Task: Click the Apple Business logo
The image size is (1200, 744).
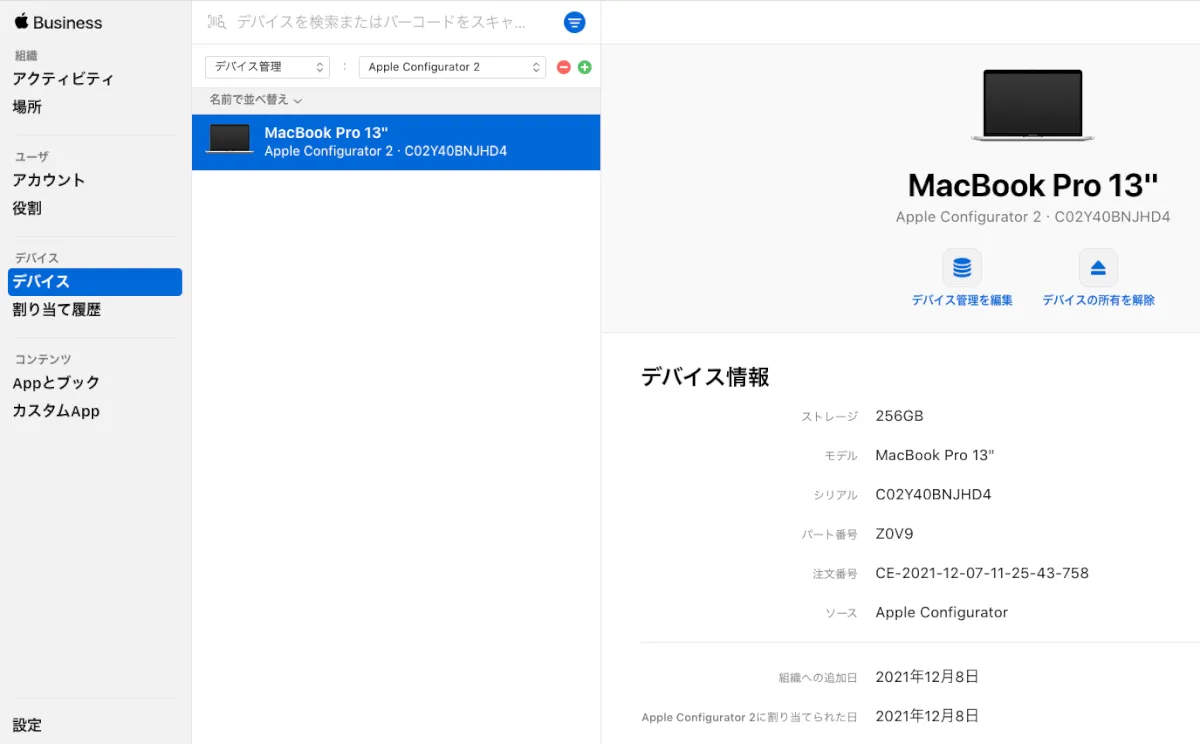Action: point(58,22)
